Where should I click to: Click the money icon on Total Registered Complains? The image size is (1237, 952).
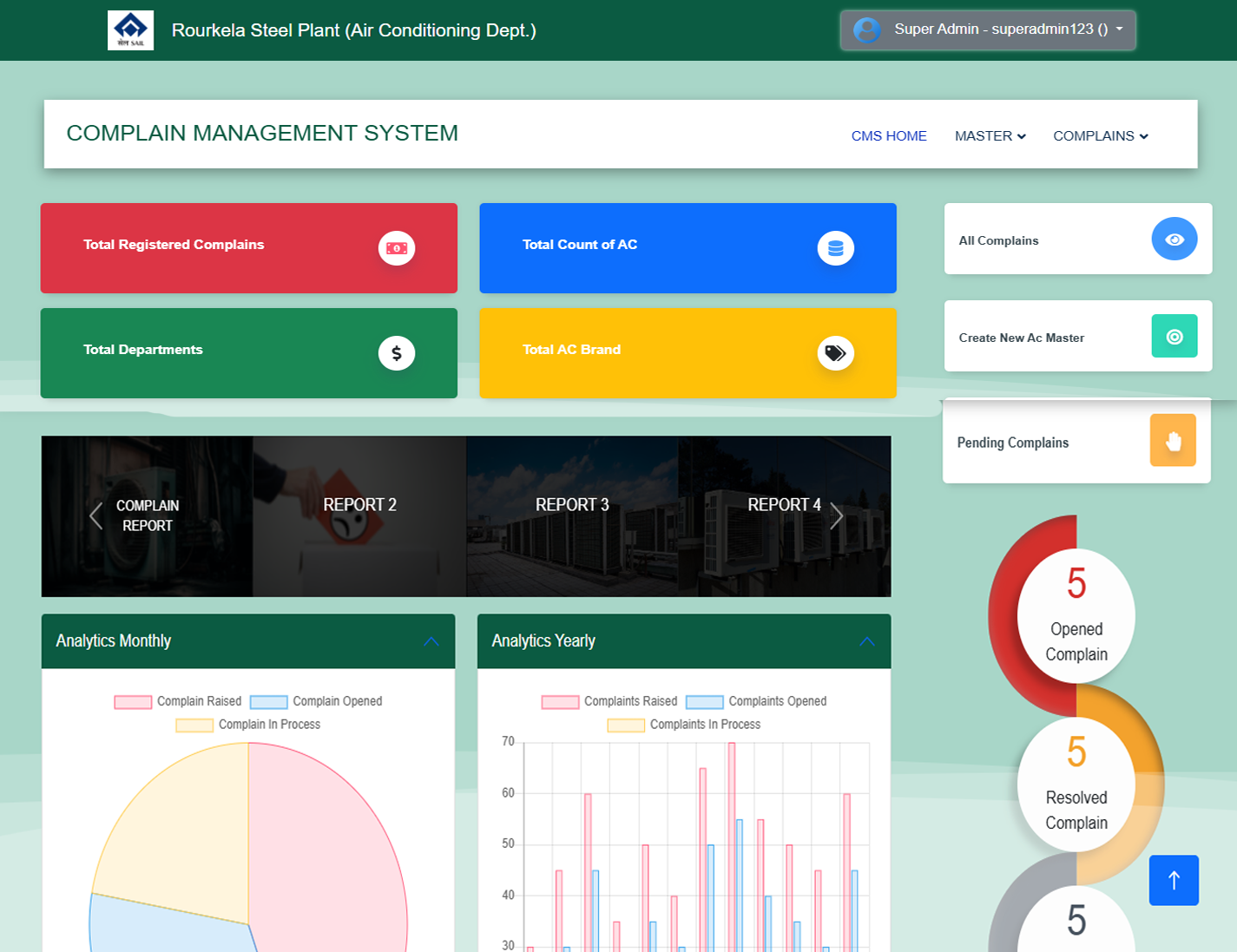[x=397, y=248]
